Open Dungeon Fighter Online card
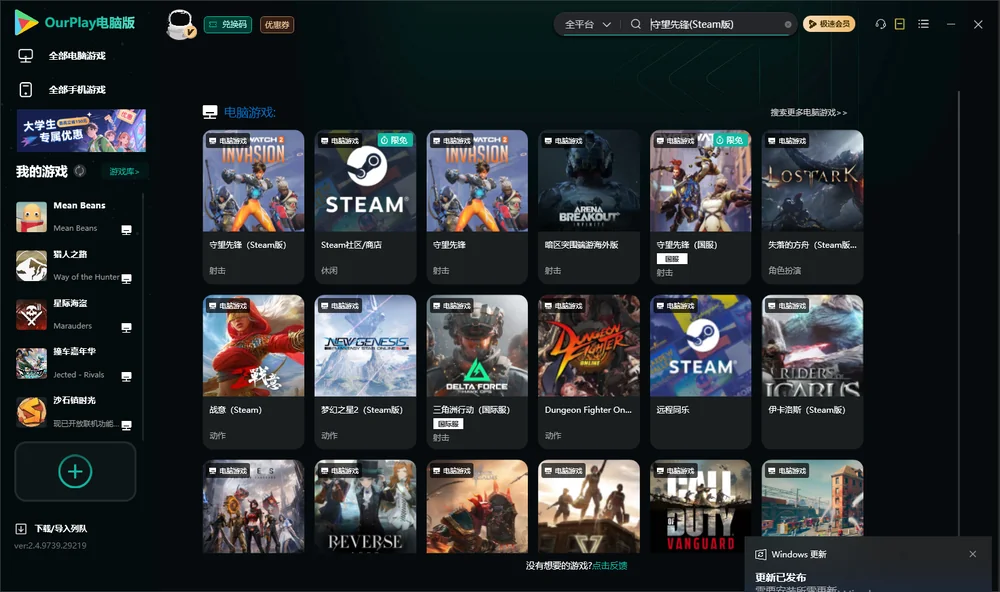Viewport: 1000px width, 592px height. pos(589,371)
